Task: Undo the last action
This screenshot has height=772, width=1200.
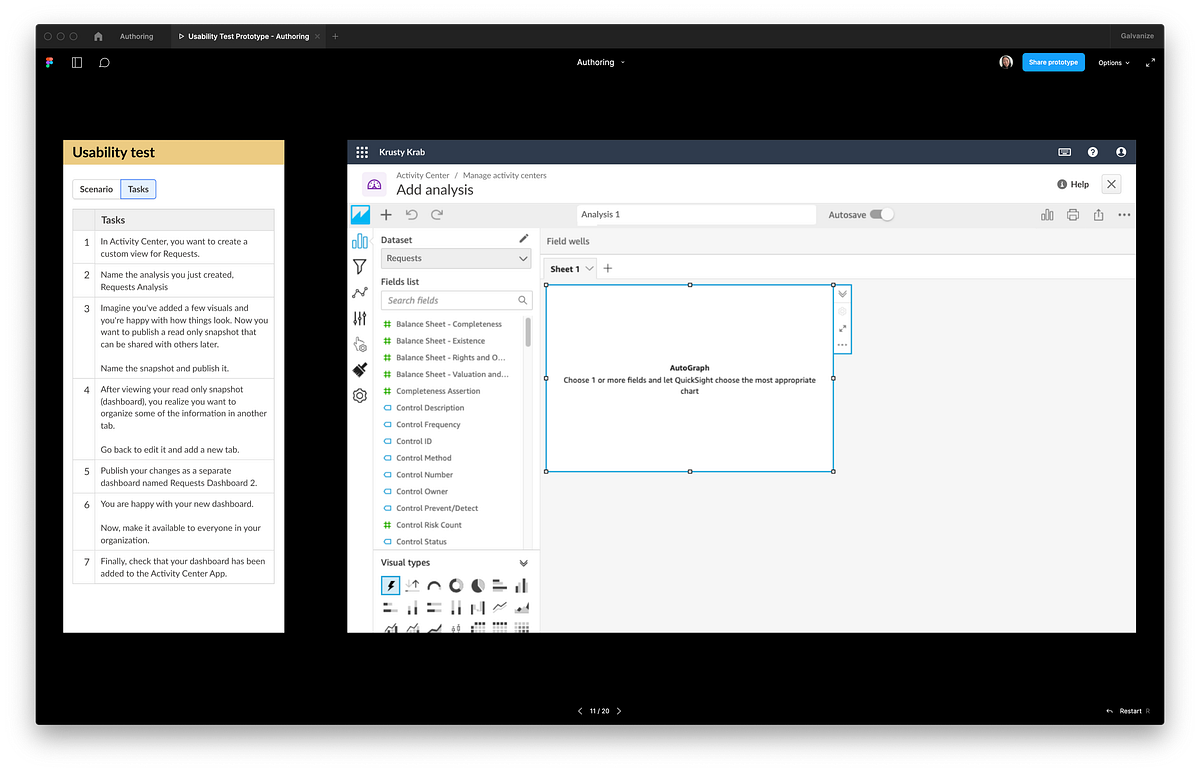Action: (411, 215)
